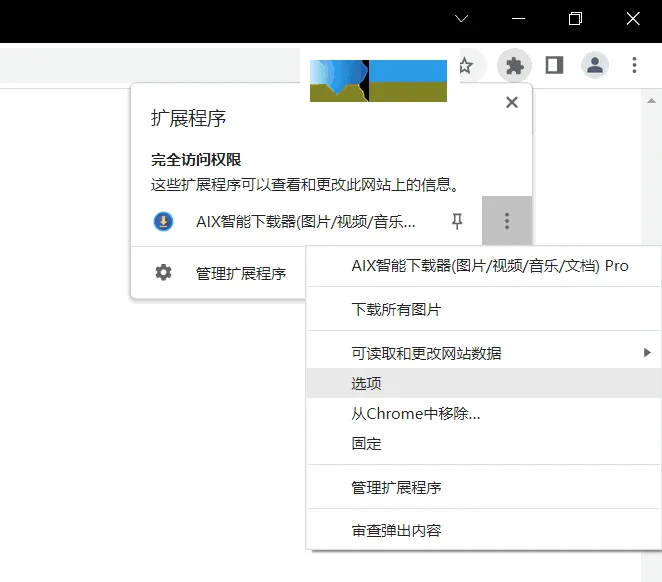Open the Chrome three-dot main menu

(634, 65)
